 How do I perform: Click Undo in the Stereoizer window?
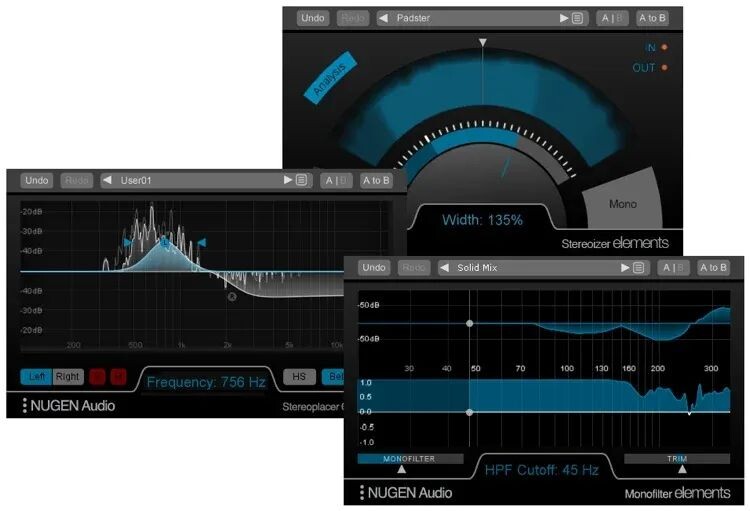click(x=313, y=18)
